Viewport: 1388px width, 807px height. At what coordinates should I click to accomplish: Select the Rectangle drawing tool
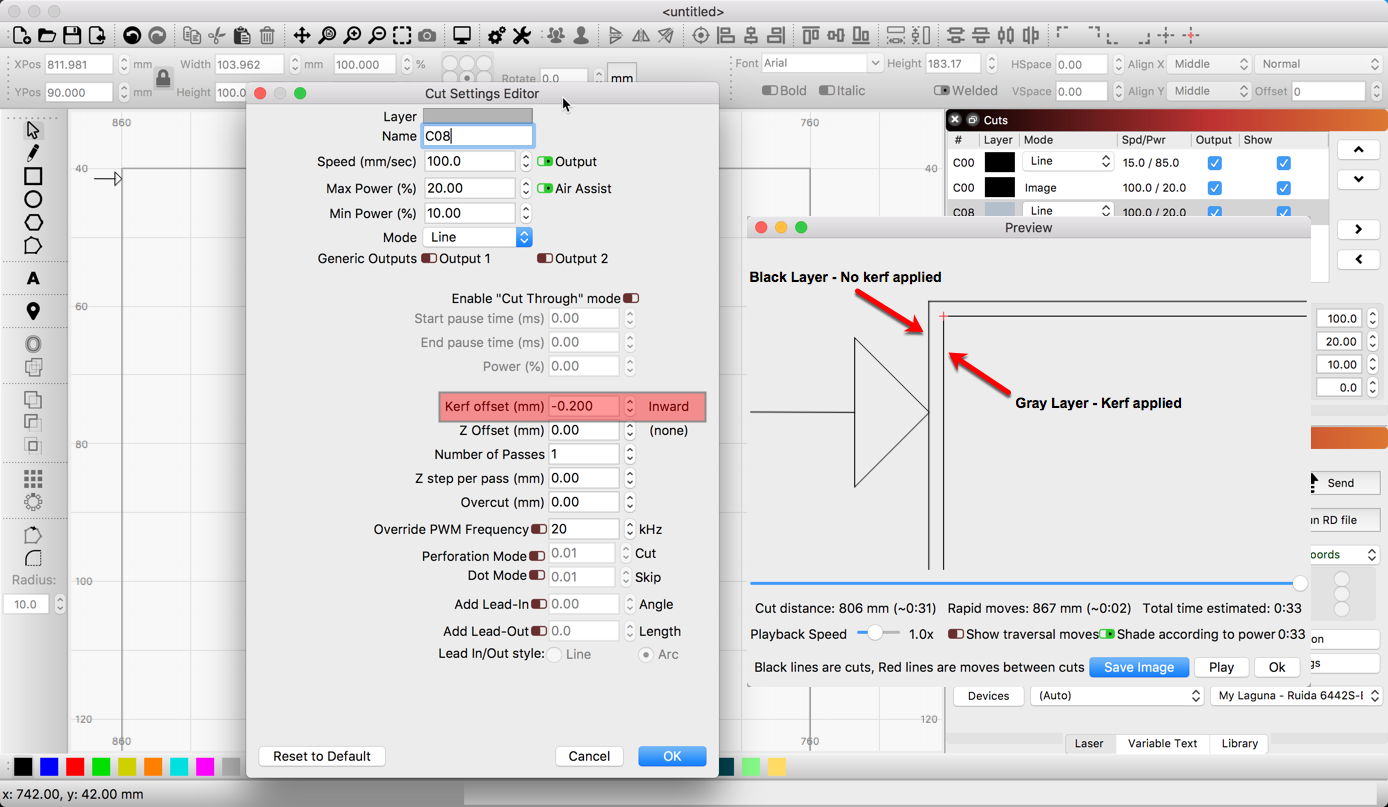(32, 175)
